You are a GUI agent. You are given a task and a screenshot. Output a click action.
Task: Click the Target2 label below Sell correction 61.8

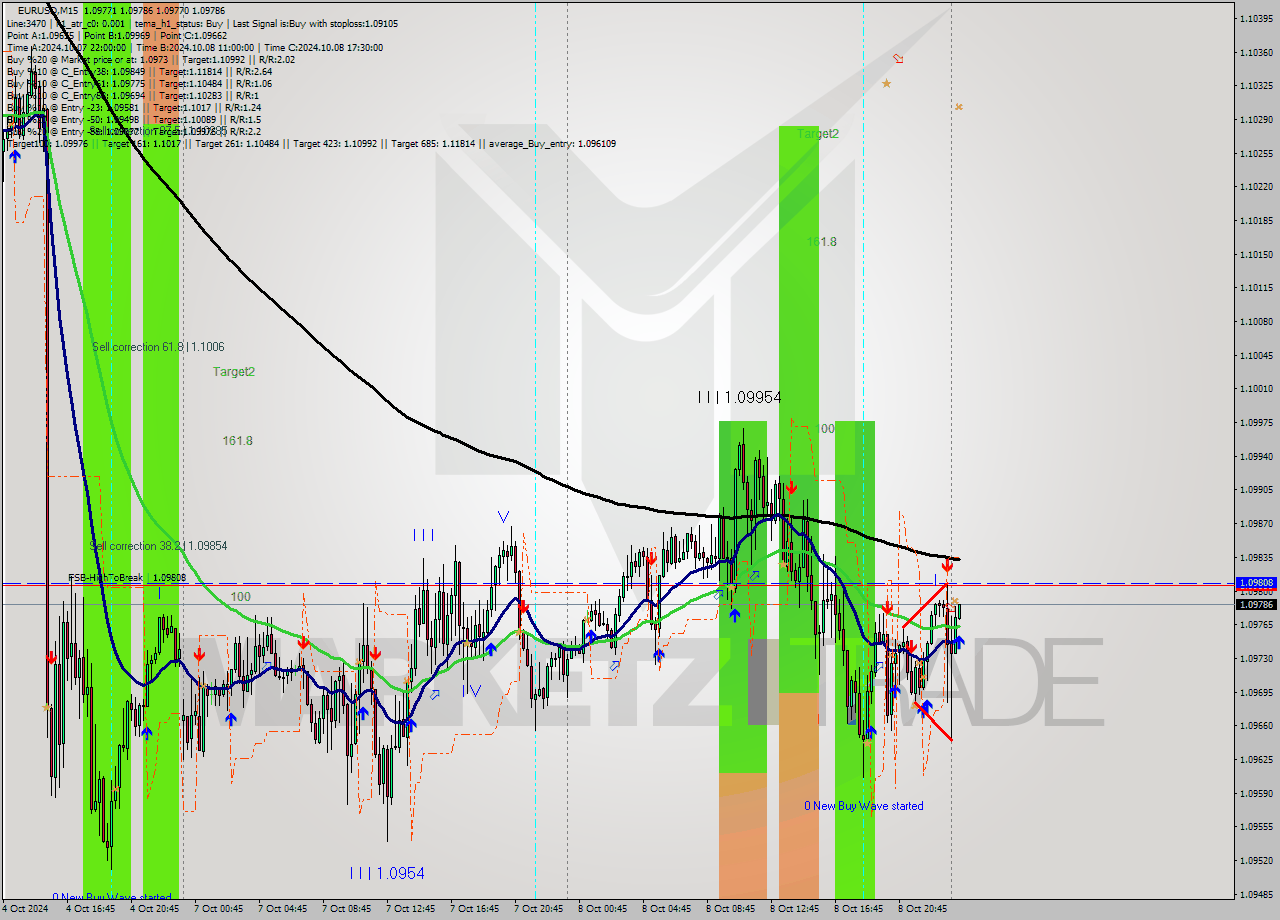pos(234,371)
